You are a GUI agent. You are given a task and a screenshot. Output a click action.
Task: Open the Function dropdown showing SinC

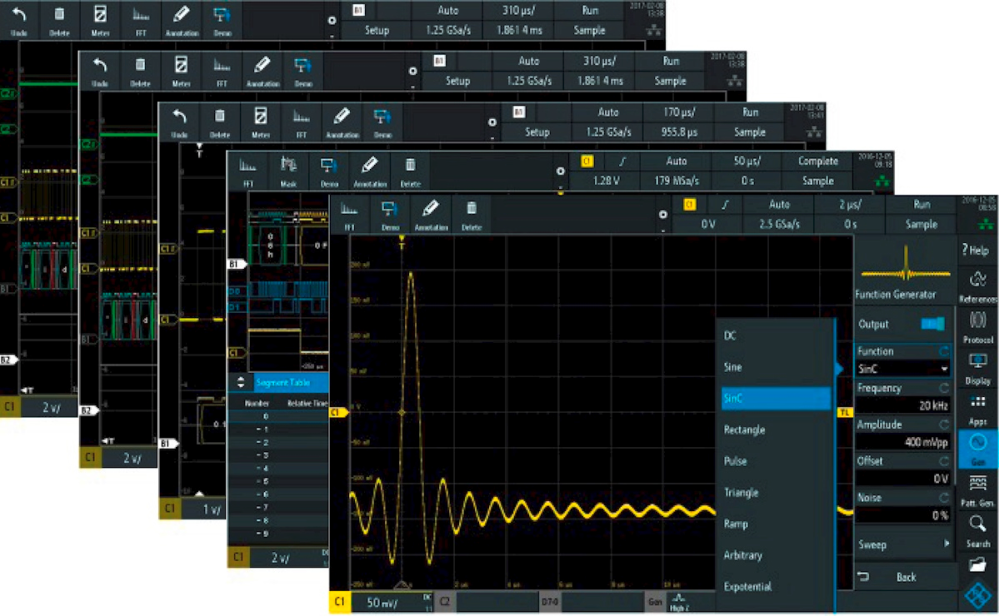coord(903,369)
